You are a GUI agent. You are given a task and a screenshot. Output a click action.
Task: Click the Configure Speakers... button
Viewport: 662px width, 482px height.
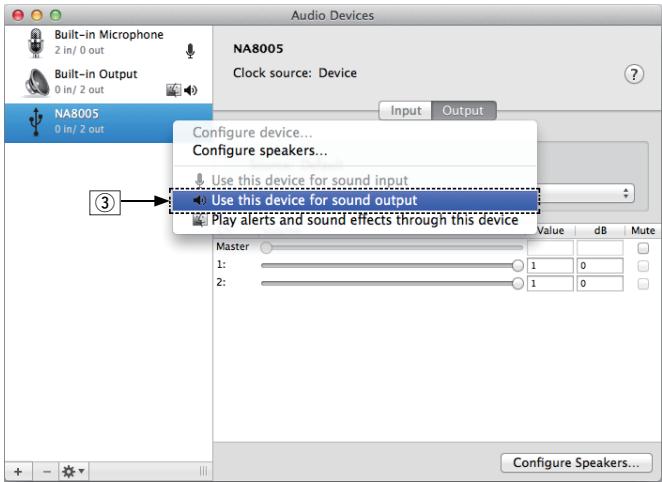coord(576,463)
